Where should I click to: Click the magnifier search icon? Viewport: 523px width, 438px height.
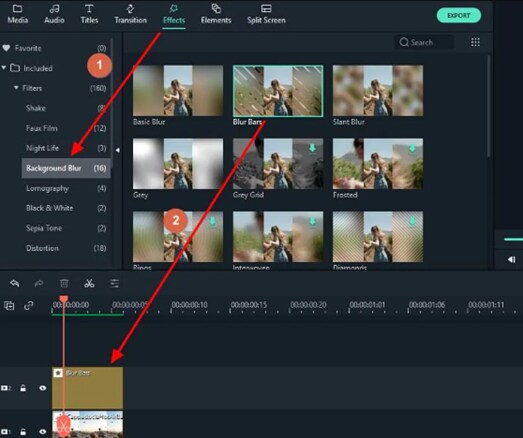pos(404,42)
